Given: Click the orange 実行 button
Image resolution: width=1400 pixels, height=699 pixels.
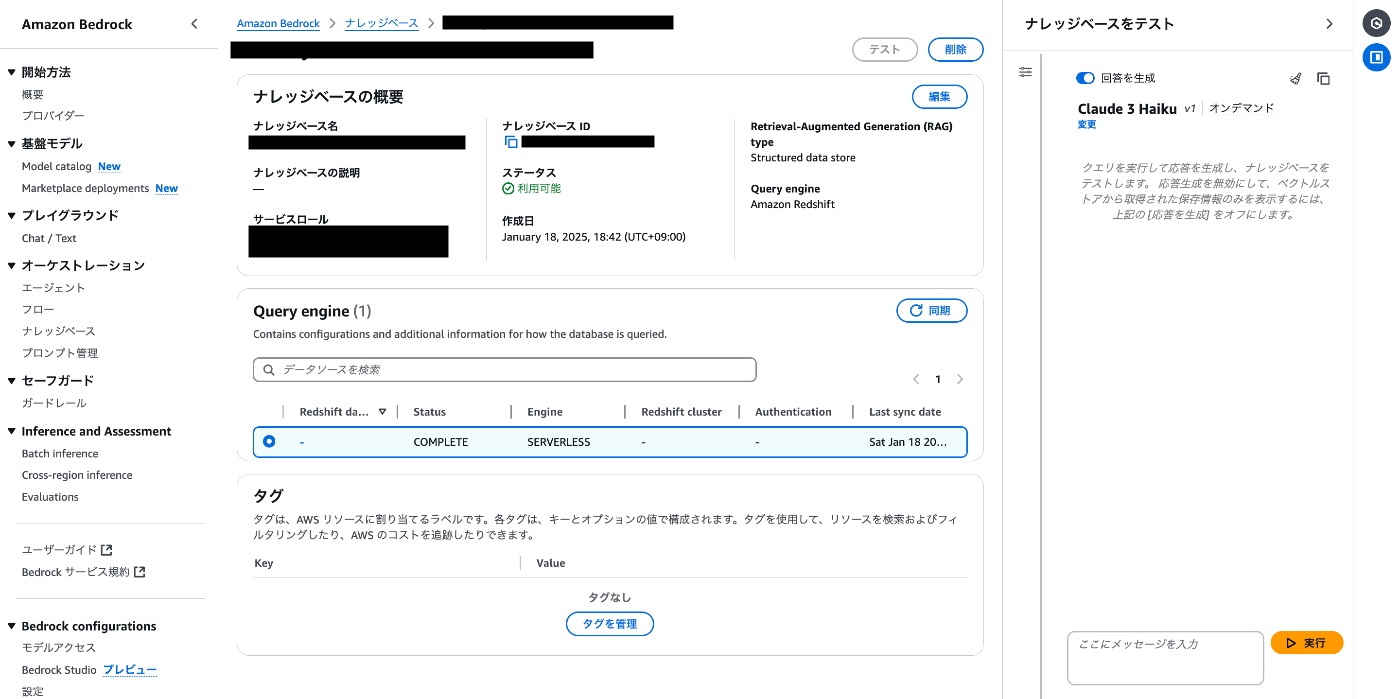Looking at the screenshot, I should (x=1307, y=643).
